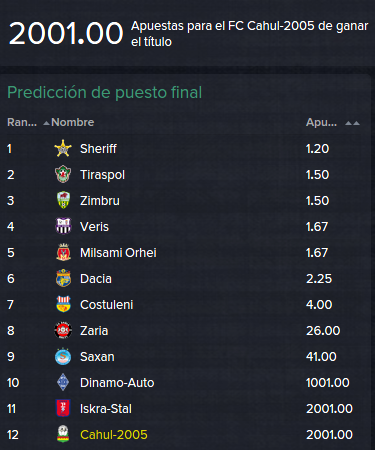Screen dimensions: 375x450
Task: Click the Iskra-Stal red shield icon
Action: 63,408
